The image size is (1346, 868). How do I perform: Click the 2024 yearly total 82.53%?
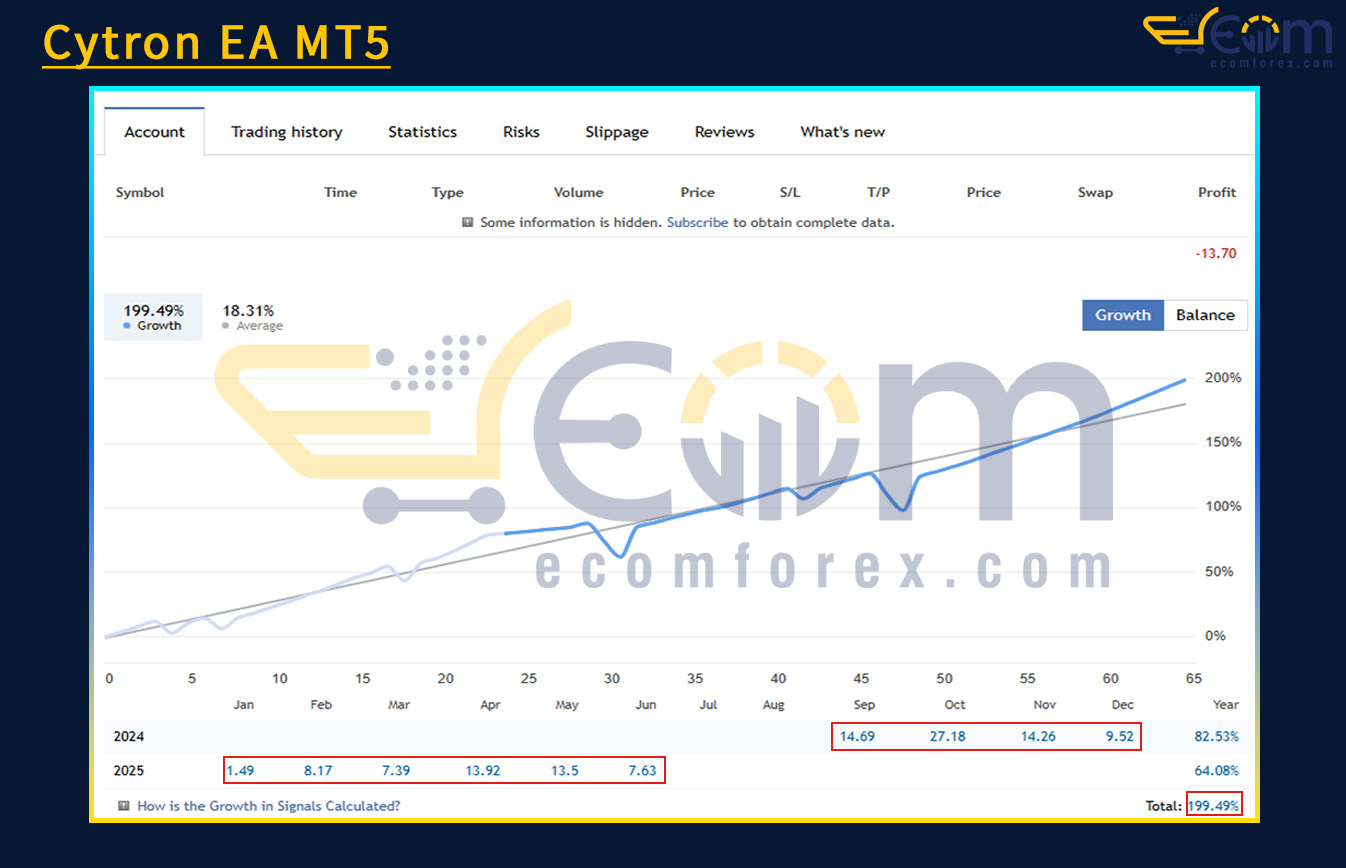(1216, 736)
